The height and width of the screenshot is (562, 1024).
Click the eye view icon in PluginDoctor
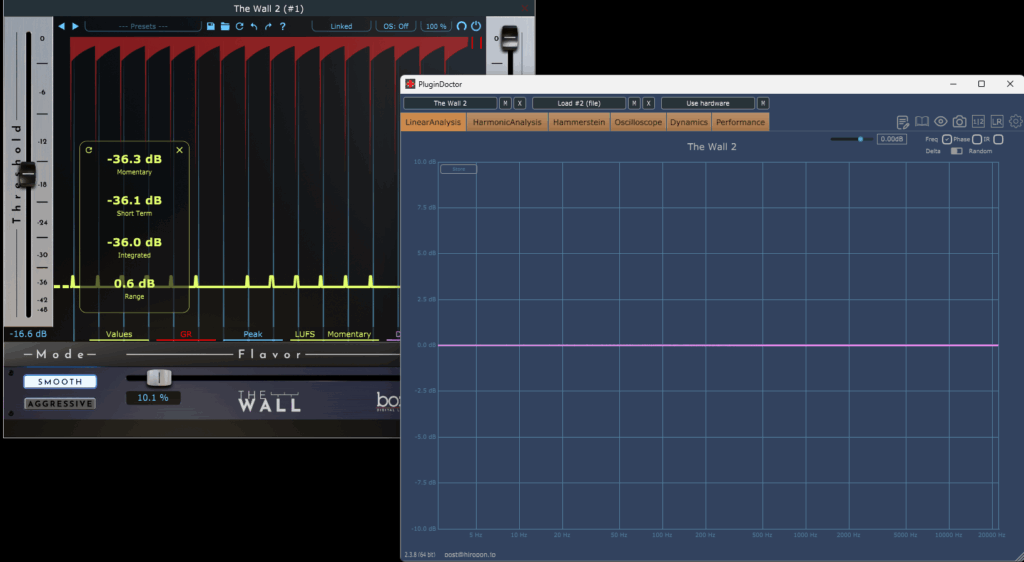[x=940, y=121]
